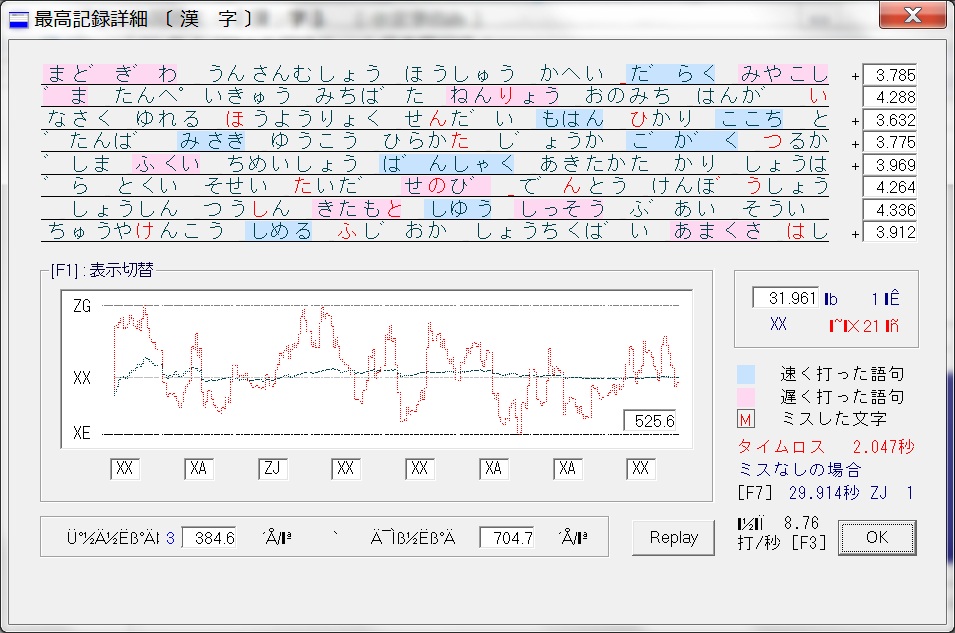Click the plus sign beside the 3.912 time
Viewport: 955px width, 633px height.
(x=855, y=234)
